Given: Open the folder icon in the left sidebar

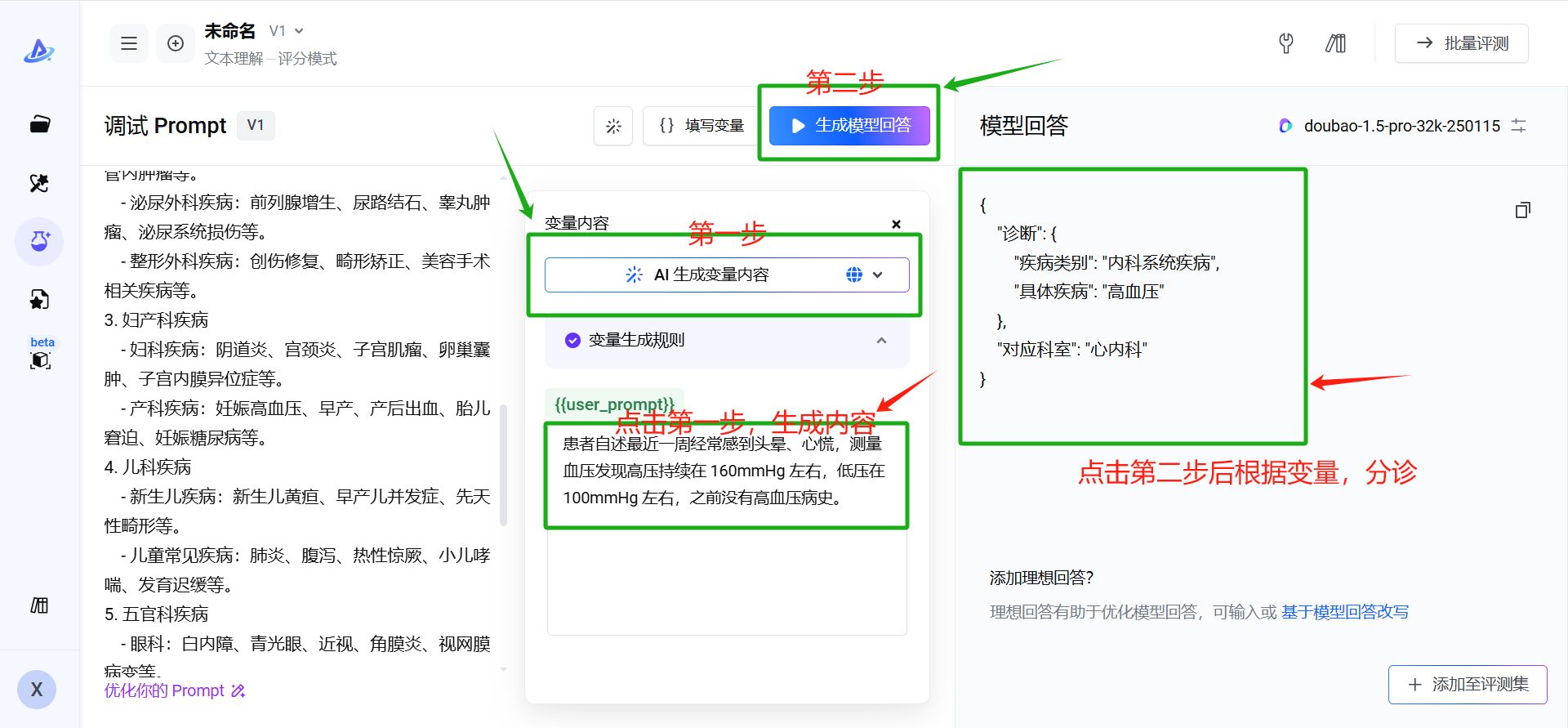Looking at the screenshot, I should [x=39, y=124].
